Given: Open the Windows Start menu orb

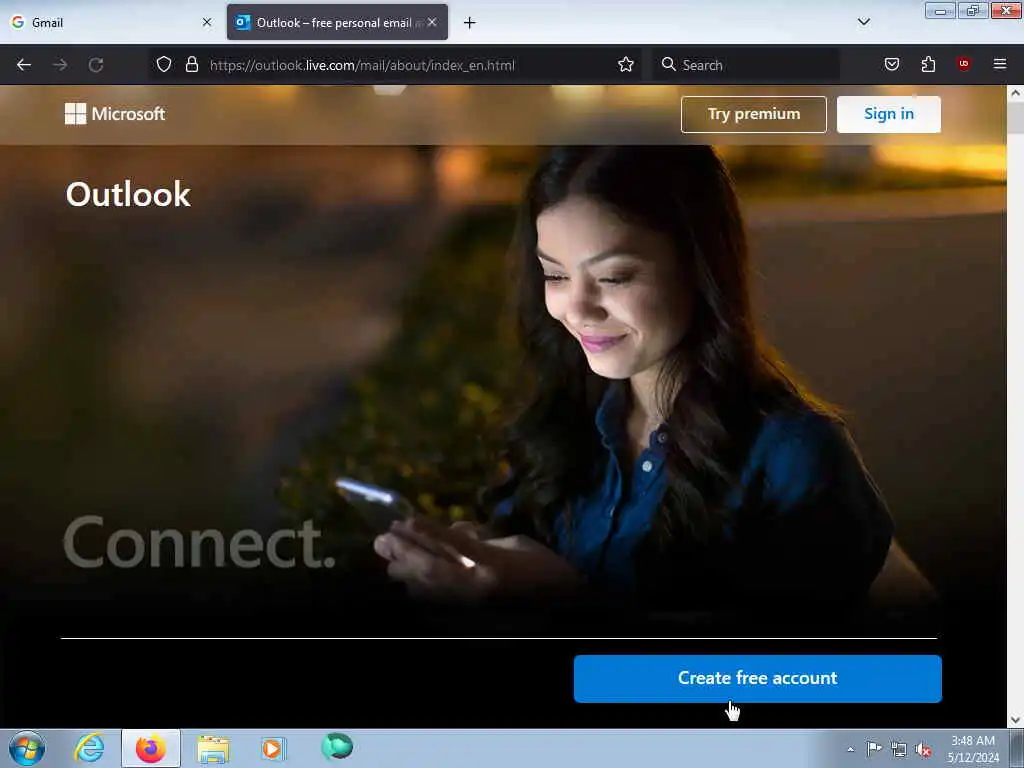Looking at the screenshot, I should click(x=27, y=748).
